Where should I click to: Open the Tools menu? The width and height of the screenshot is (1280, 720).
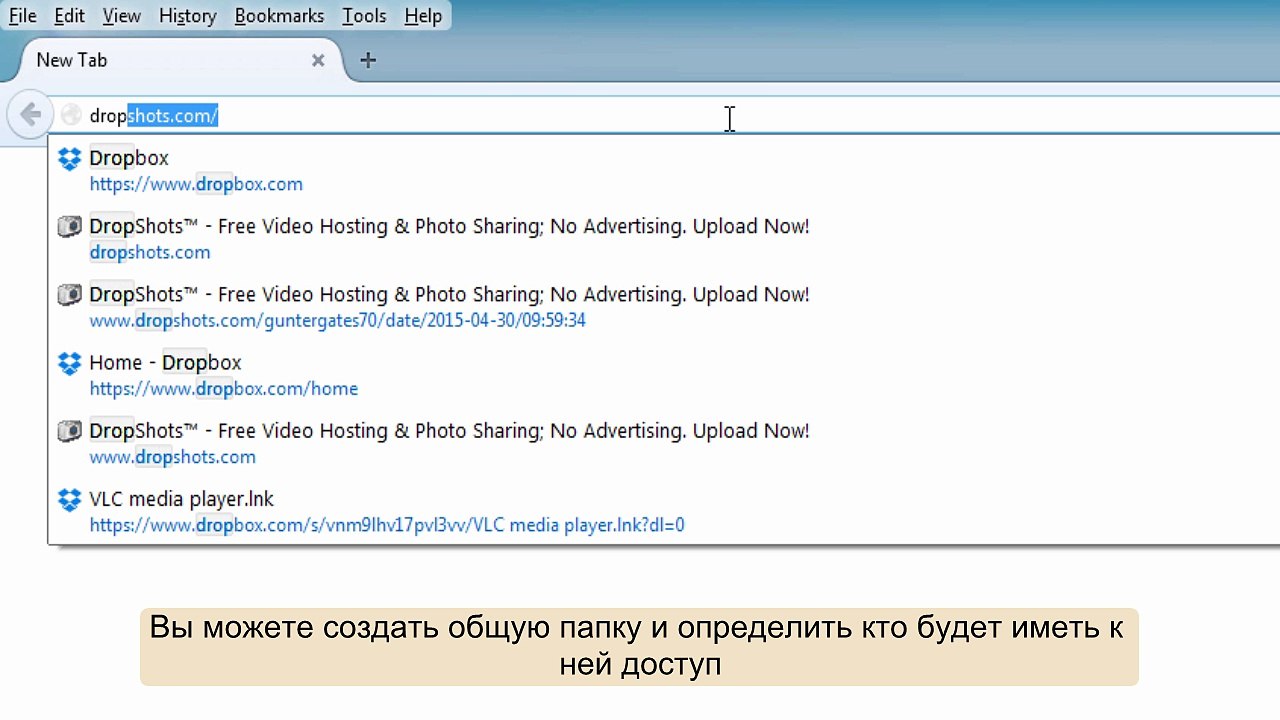point(364,16)
